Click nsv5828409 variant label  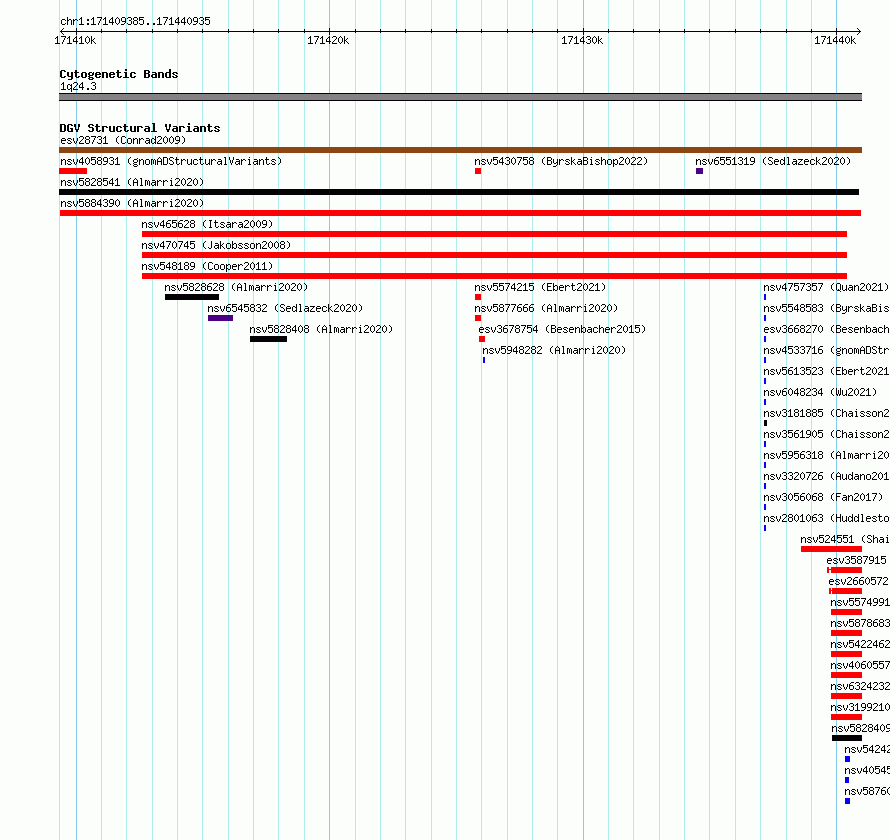coord(860,728)
